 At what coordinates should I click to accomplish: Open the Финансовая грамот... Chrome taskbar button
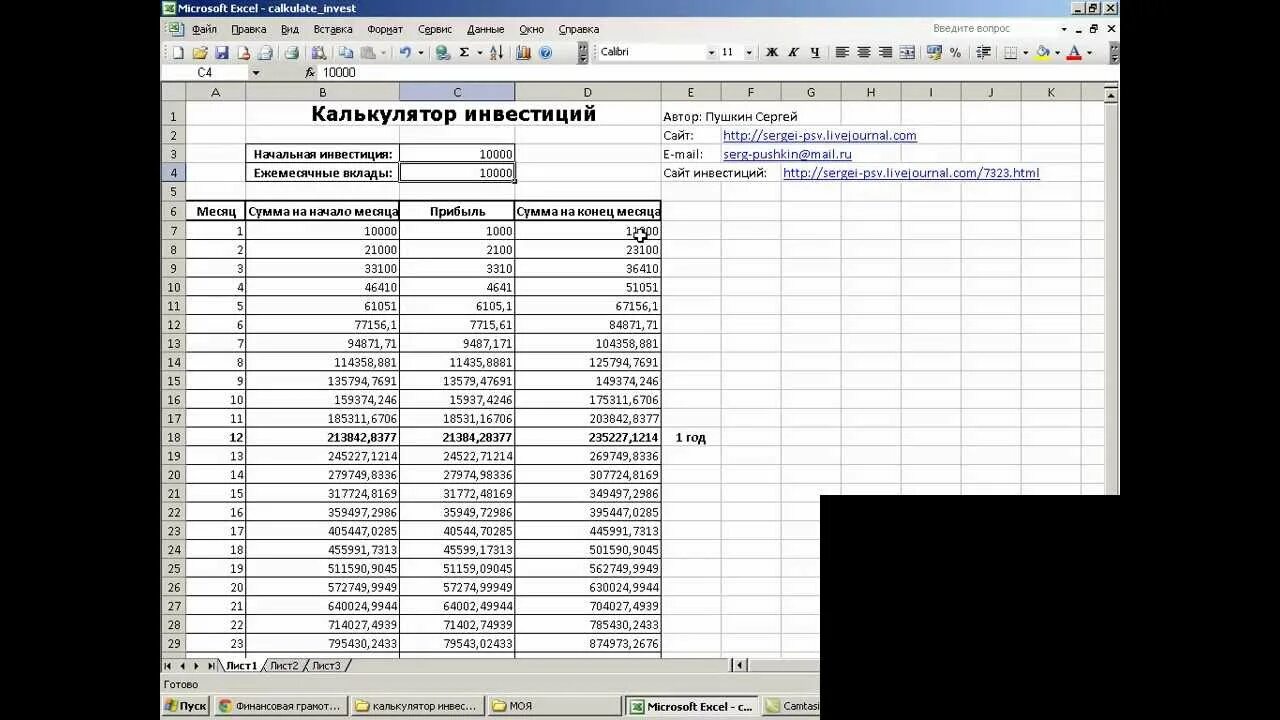[280, 706]
